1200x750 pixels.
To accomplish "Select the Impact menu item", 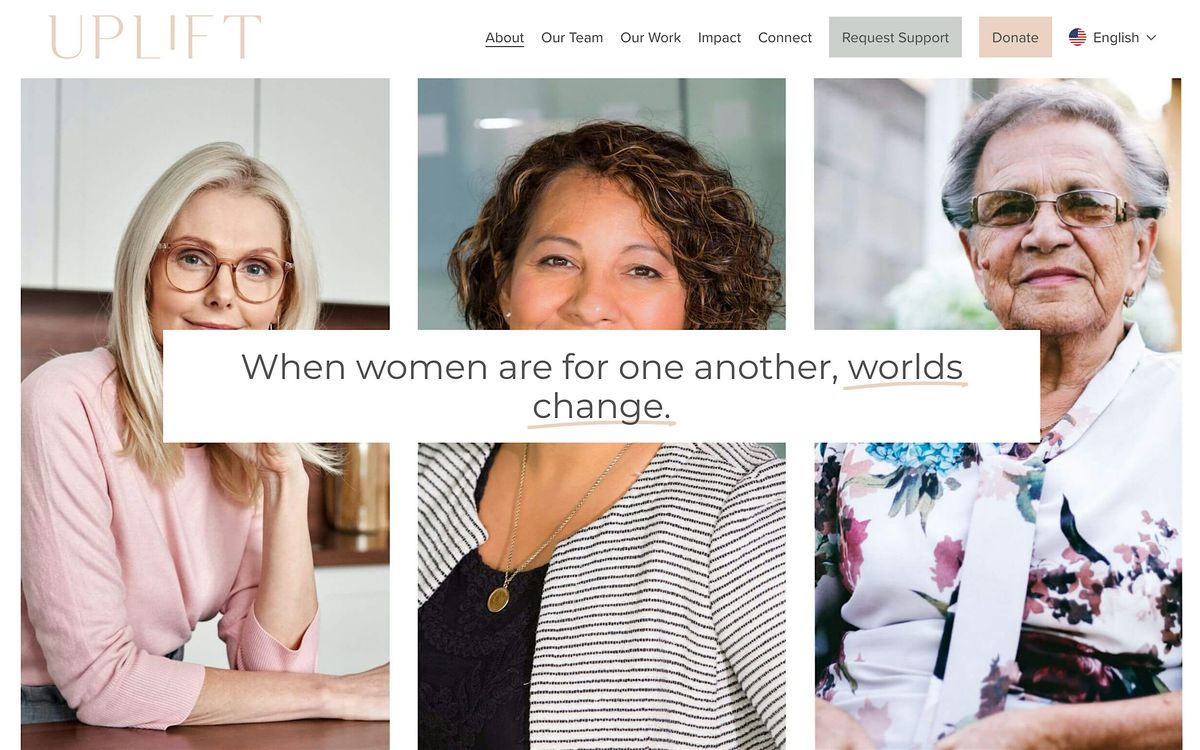I will pos(719,37).
